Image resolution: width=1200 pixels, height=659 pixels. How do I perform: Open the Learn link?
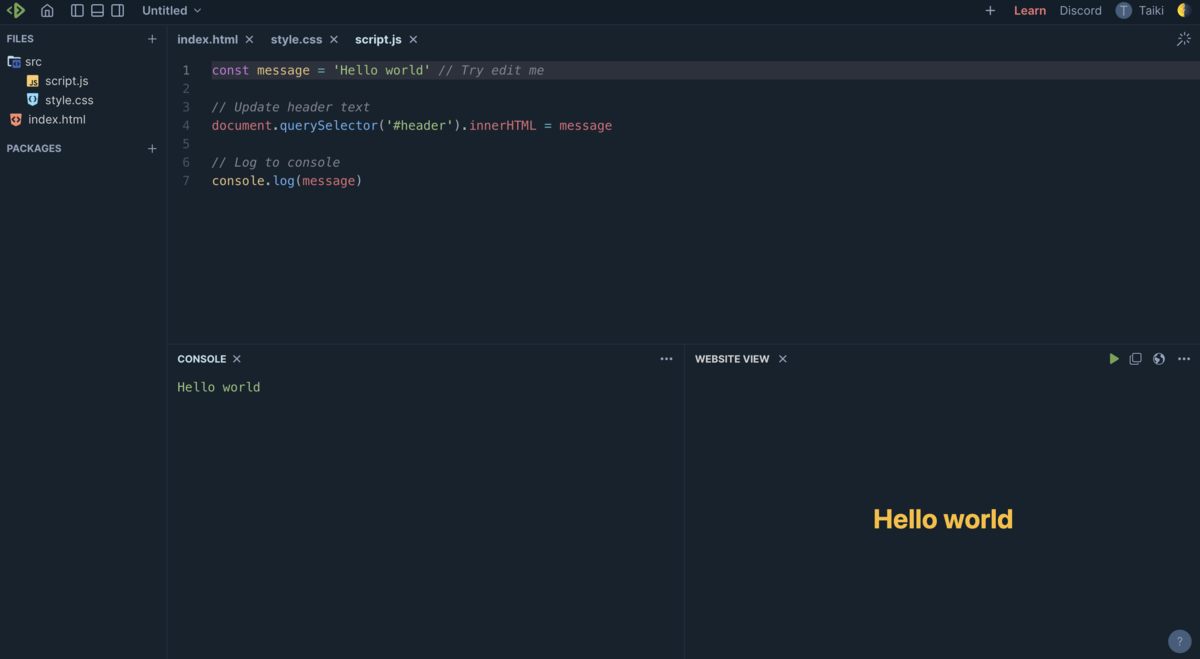tap(1030, 10)
